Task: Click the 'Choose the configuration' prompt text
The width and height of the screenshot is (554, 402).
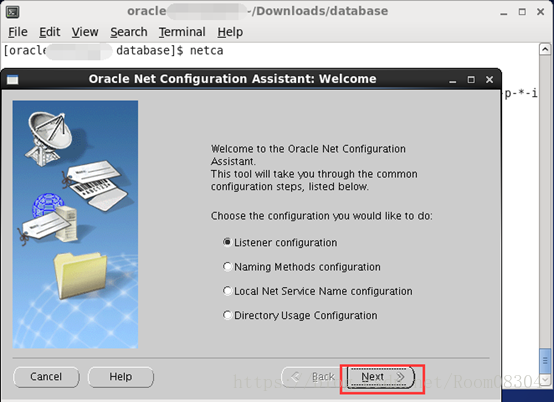Action: (322, 216)
